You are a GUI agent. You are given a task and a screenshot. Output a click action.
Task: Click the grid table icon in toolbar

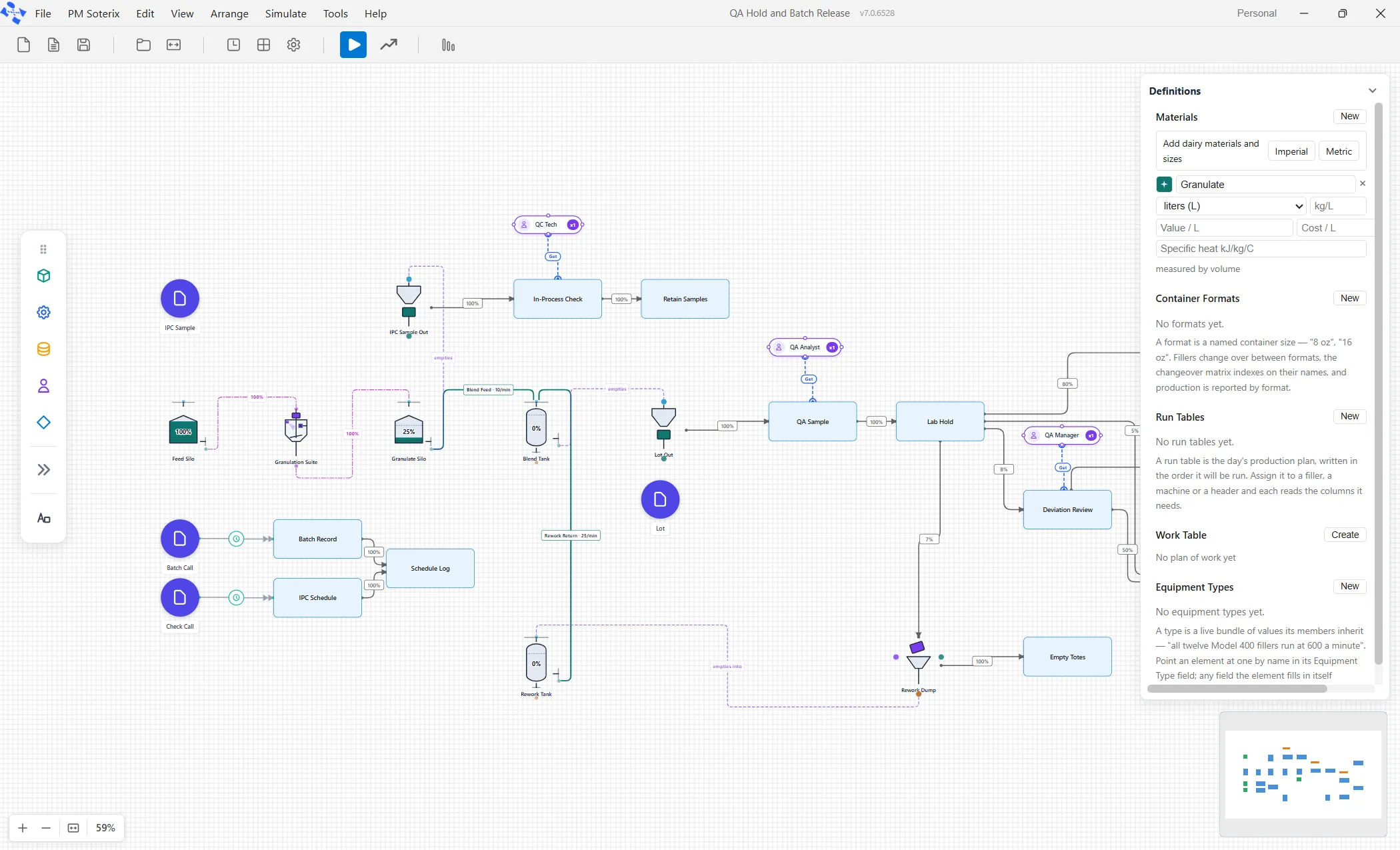263,45
